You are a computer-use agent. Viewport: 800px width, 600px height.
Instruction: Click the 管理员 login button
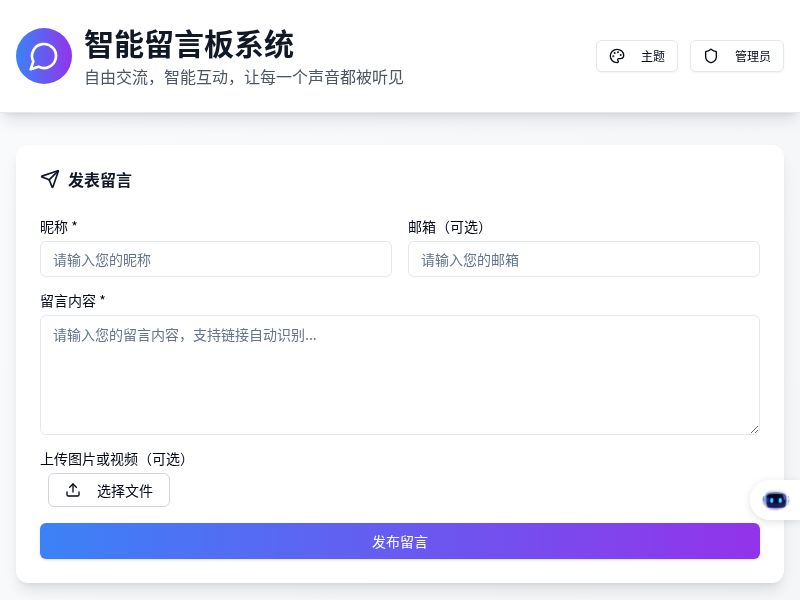[x=737, y=56]
